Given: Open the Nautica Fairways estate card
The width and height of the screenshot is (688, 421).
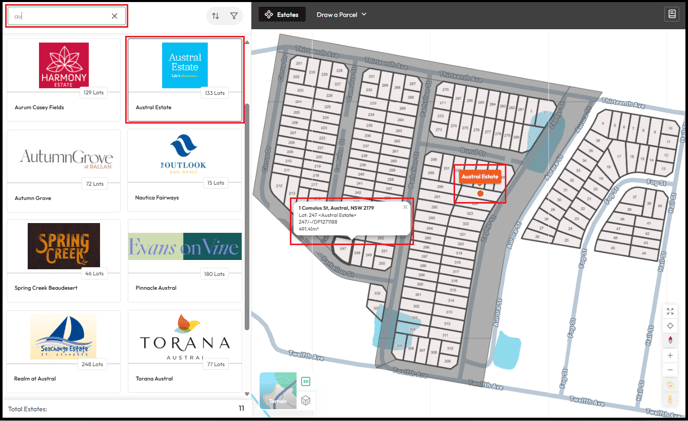Looking at the screenshot, I should (x=184, y=170).
